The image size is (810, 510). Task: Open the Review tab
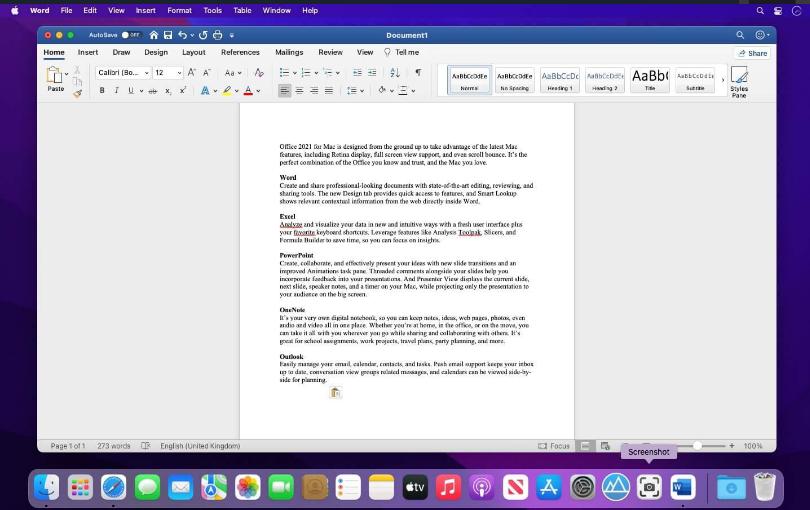point(330,52)
